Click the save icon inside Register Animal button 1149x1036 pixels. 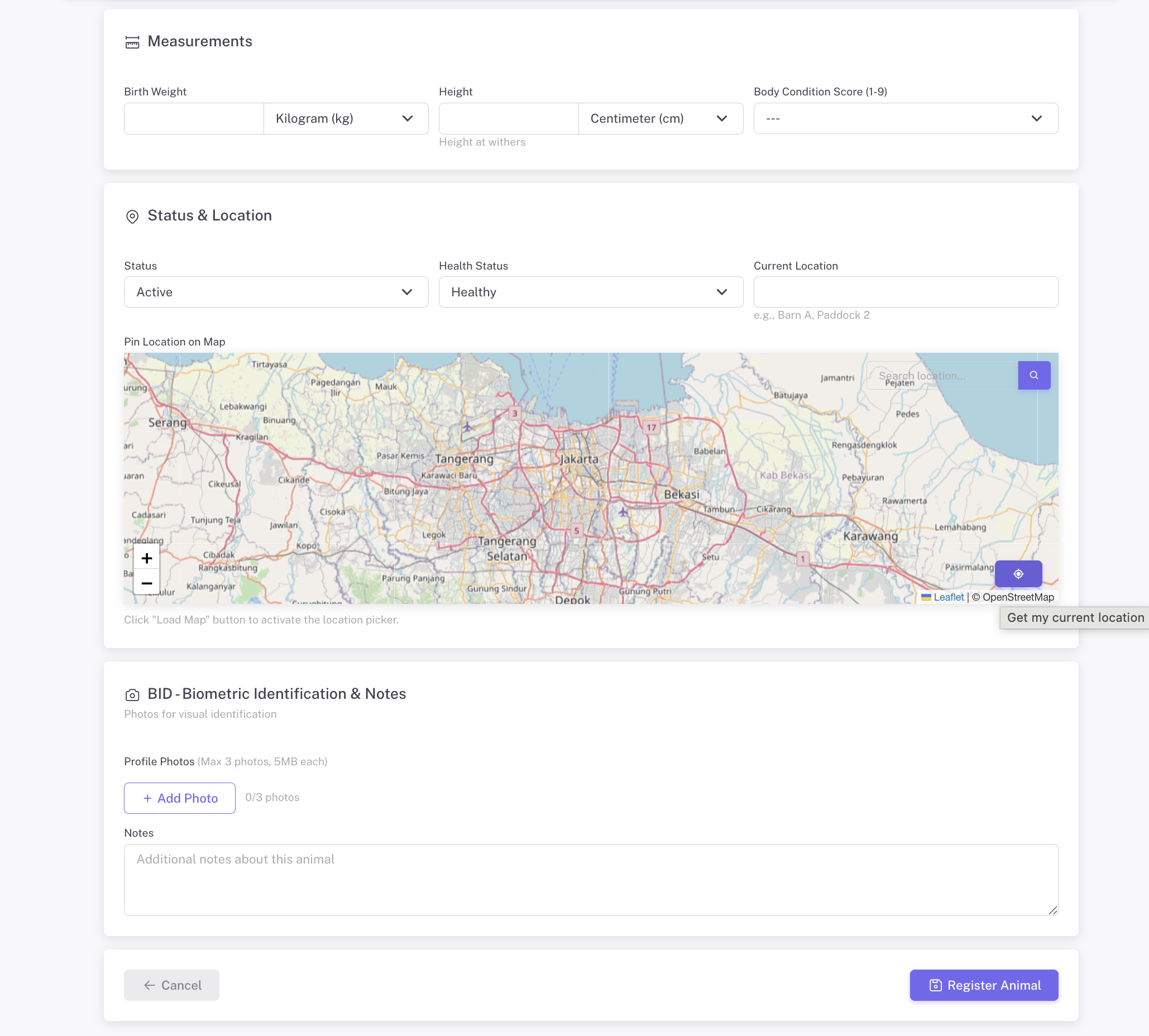(x=936, y=985)
